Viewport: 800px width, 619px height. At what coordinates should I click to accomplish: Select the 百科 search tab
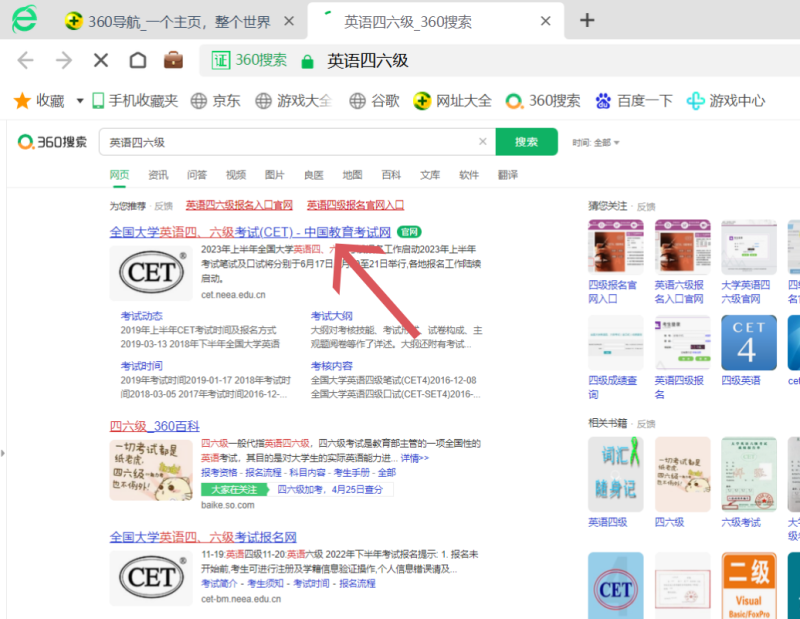391,175
